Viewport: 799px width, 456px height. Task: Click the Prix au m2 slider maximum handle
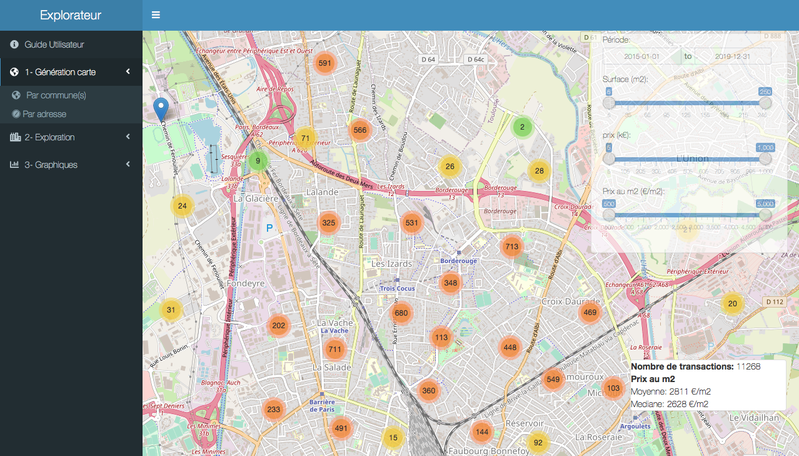click(x=765, y=215)
